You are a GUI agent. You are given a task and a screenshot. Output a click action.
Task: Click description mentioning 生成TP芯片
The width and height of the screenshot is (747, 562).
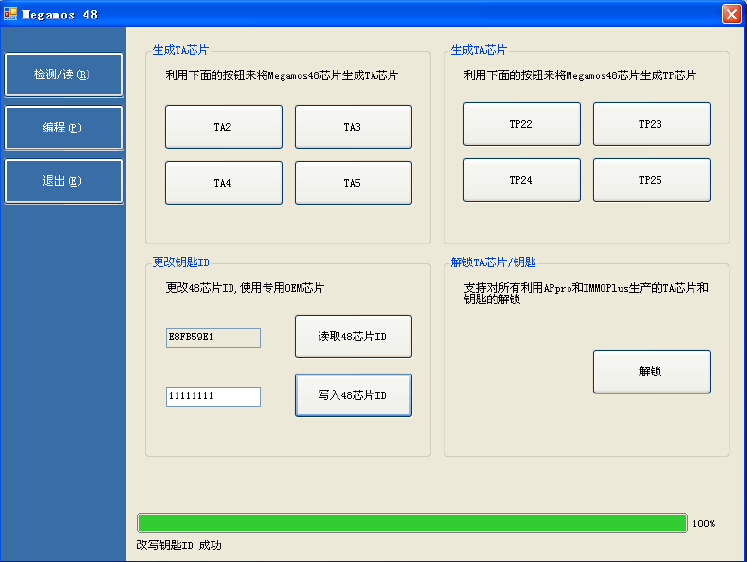click(580, 75)
